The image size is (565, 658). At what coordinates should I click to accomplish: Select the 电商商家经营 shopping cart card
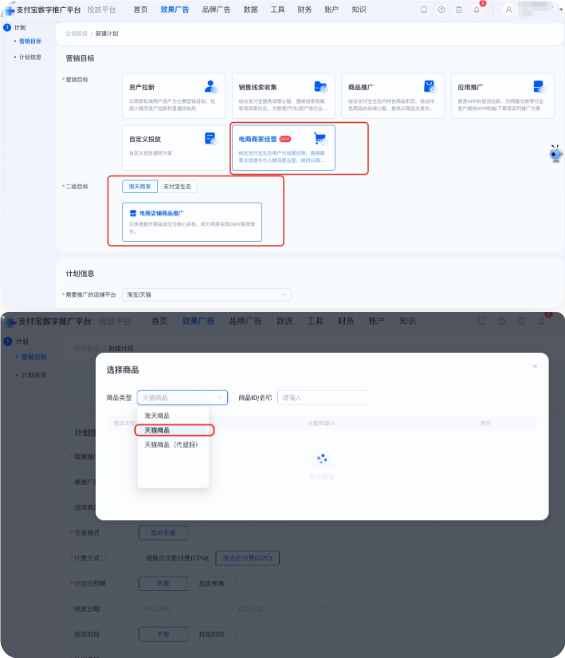pos(283,148)
